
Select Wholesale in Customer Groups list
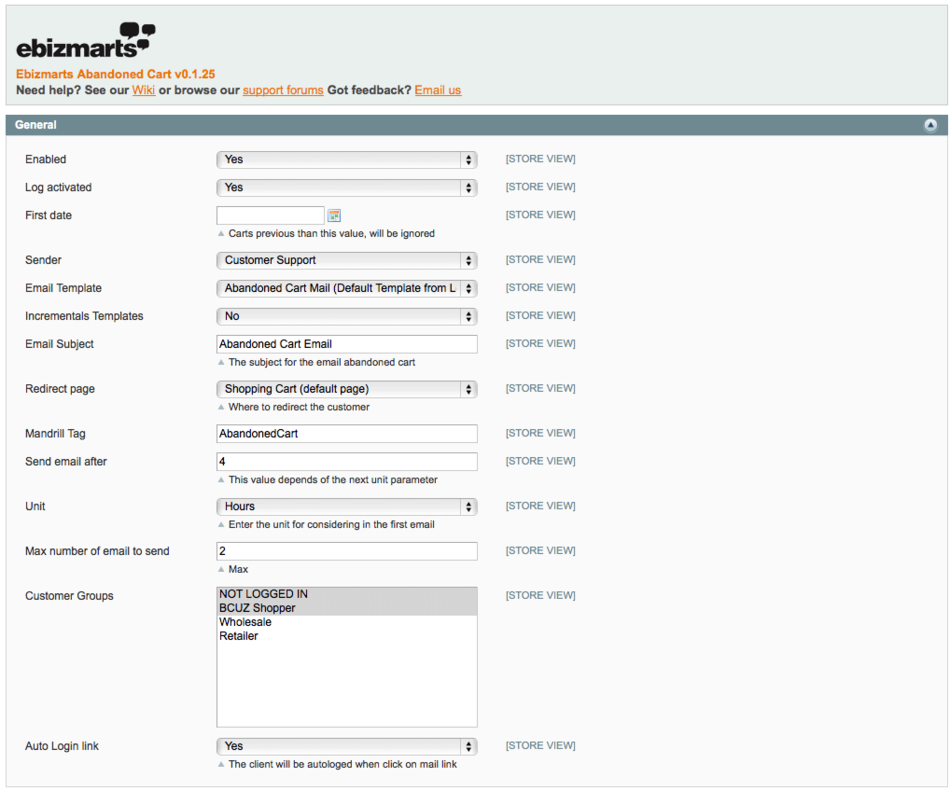click(x=245, y=622)
